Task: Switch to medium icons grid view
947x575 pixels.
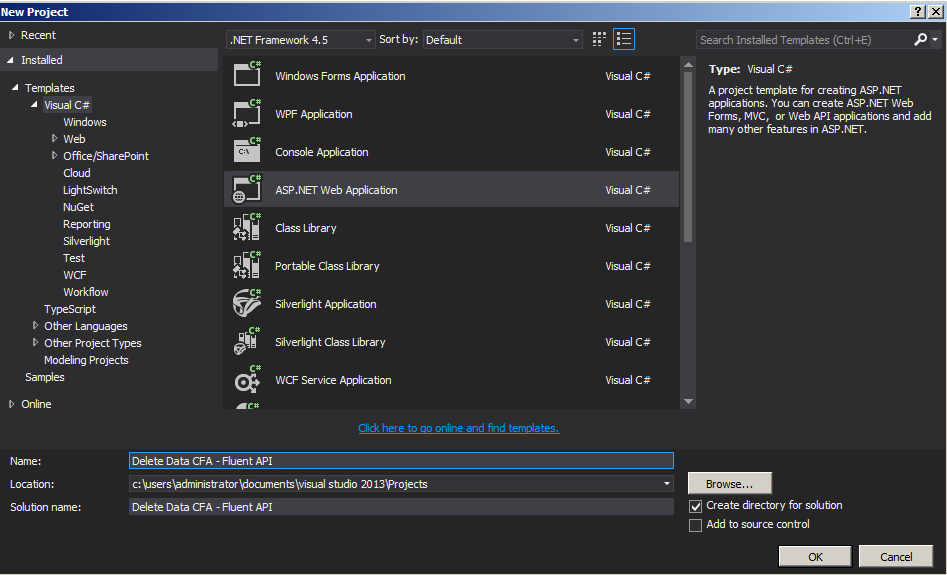Action: click(599, 40)
